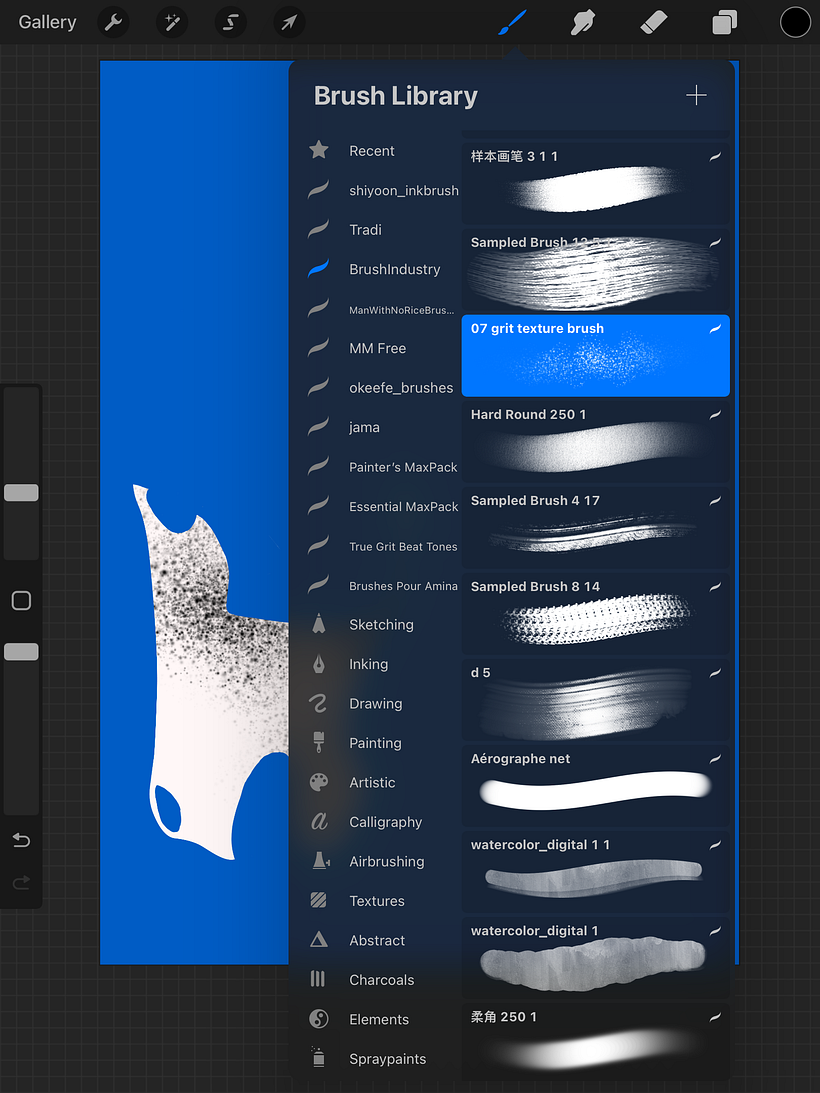The width and height of the screenshot is (820, 1093).
Task: Redo the last undone action
Action: (22, 883)
